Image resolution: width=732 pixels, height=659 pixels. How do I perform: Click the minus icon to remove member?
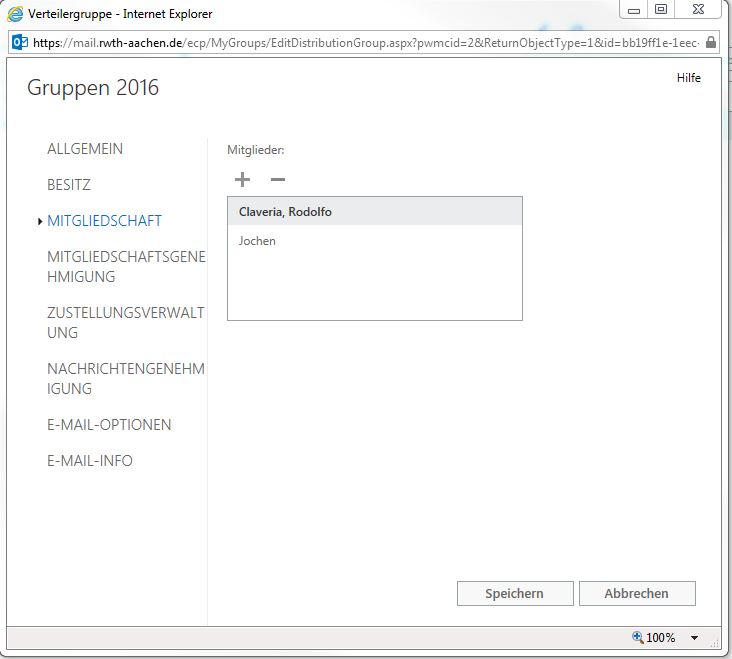coord(278,180)
